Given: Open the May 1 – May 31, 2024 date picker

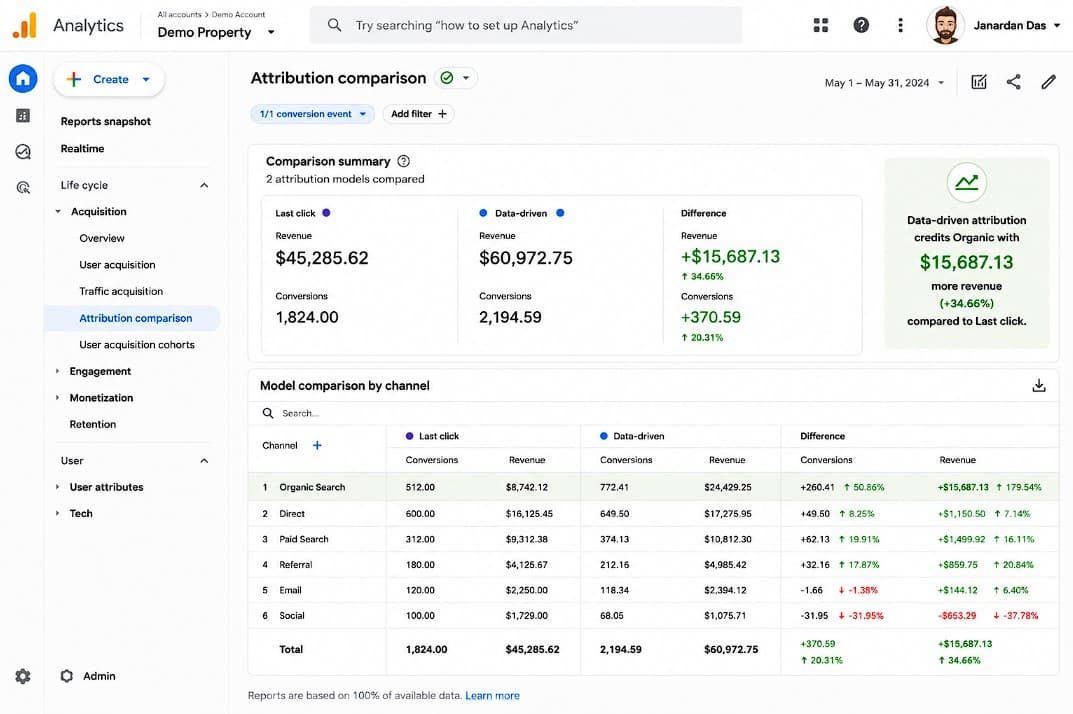Looking at the screenshot, I should pyautogui.click(x=884, y=83).
